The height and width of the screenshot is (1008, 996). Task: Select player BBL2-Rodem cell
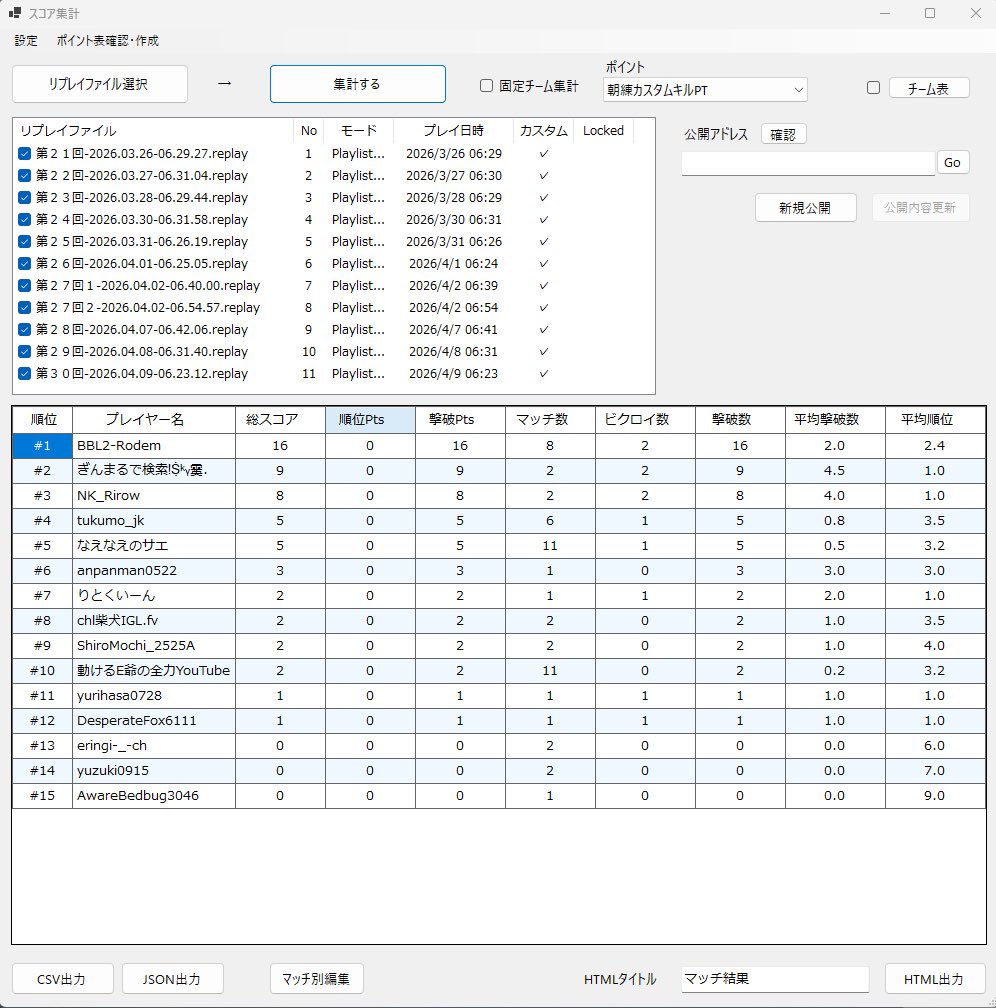(154, 446)
